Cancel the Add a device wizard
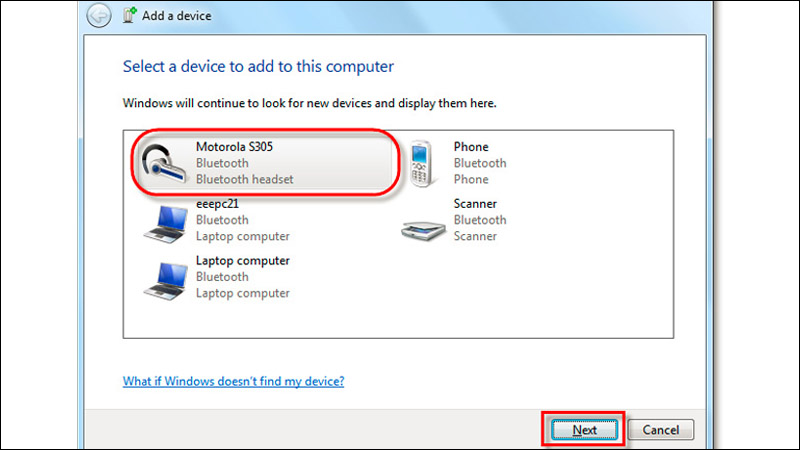This screenshot has width=800, height=450. click(660, 430)
